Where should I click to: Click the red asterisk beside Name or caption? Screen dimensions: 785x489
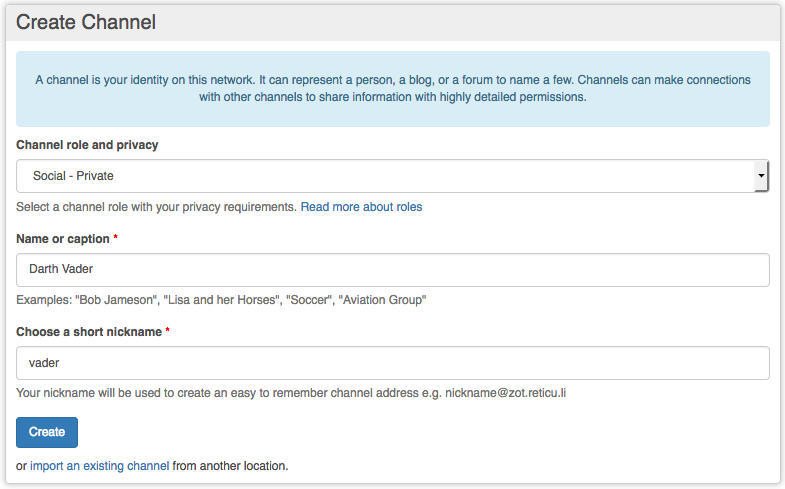tap(115, 239)
